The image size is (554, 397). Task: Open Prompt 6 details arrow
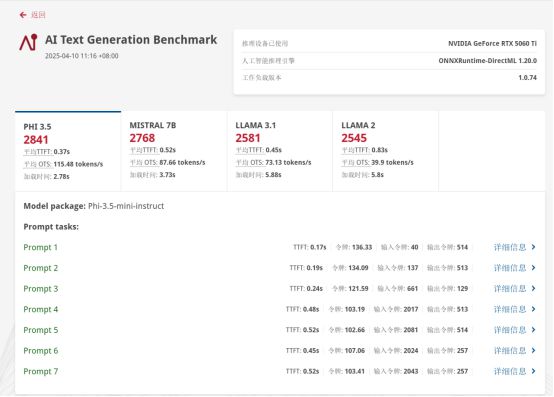pyautogui.click(x=533, y=350)
